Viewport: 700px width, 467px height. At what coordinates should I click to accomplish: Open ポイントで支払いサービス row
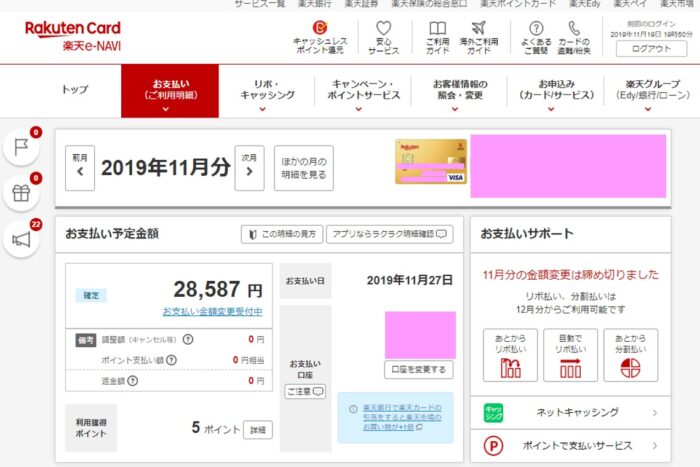571,446
